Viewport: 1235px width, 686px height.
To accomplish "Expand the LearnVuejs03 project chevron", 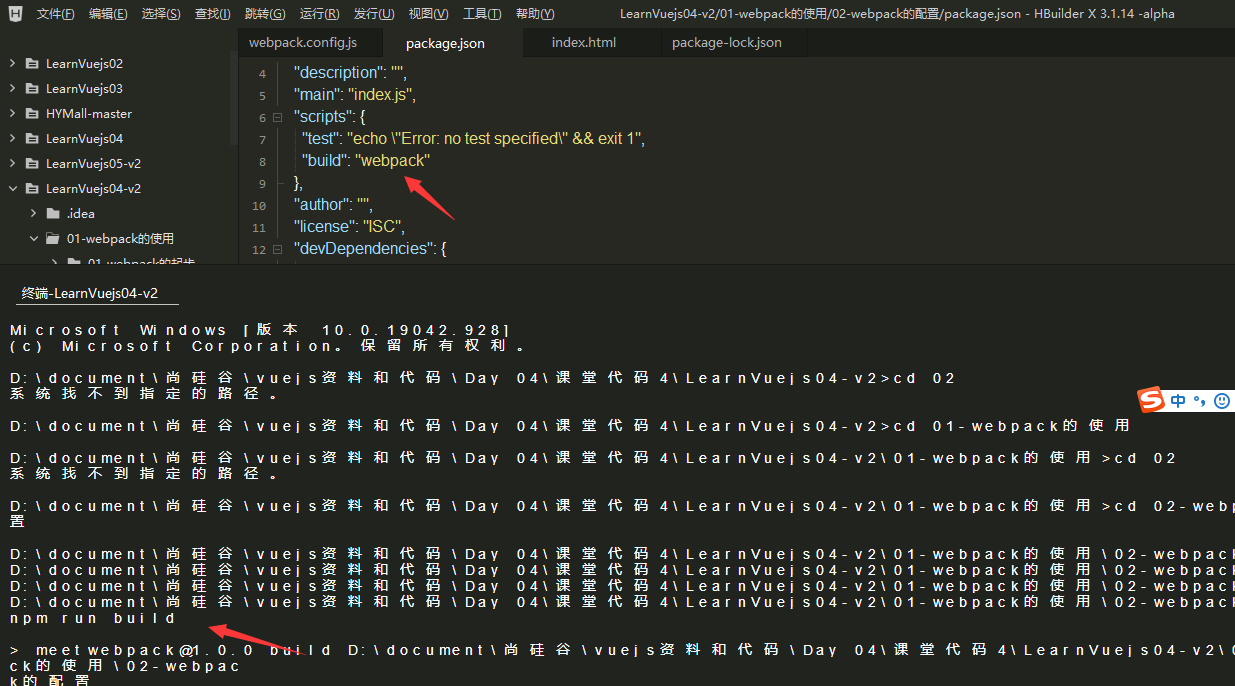I will point(12,88).
